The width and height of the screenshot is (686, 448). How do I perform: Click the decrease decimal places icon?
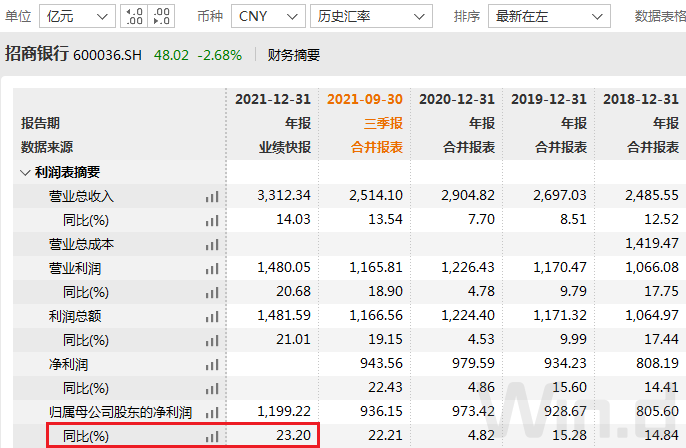point(160,16)
